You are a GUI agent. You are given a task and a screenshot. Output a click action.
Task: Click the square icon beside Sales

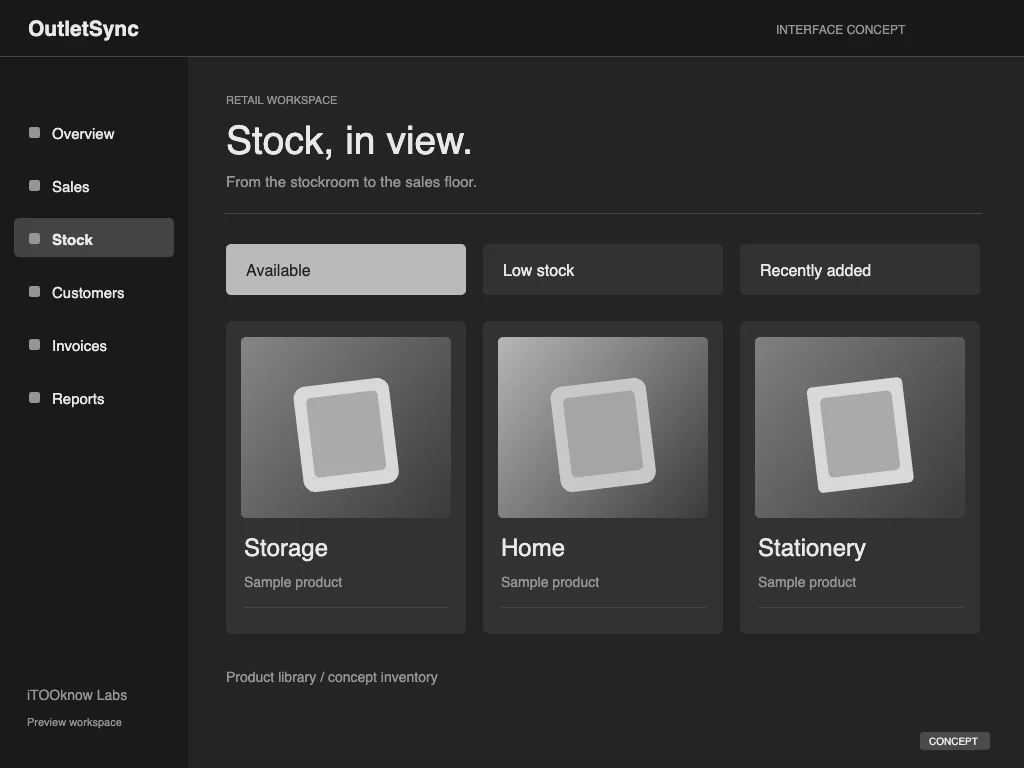pyautogui.click(x=35, y=185)
